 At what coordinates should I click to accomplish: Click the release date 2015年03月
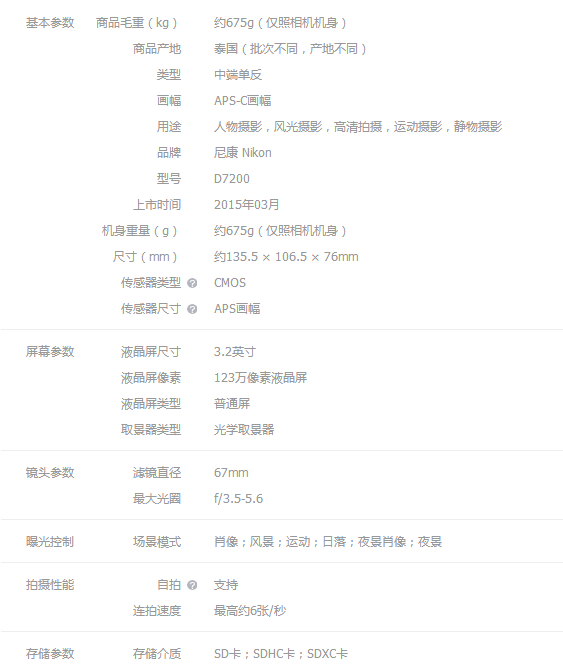pos(246,205)
